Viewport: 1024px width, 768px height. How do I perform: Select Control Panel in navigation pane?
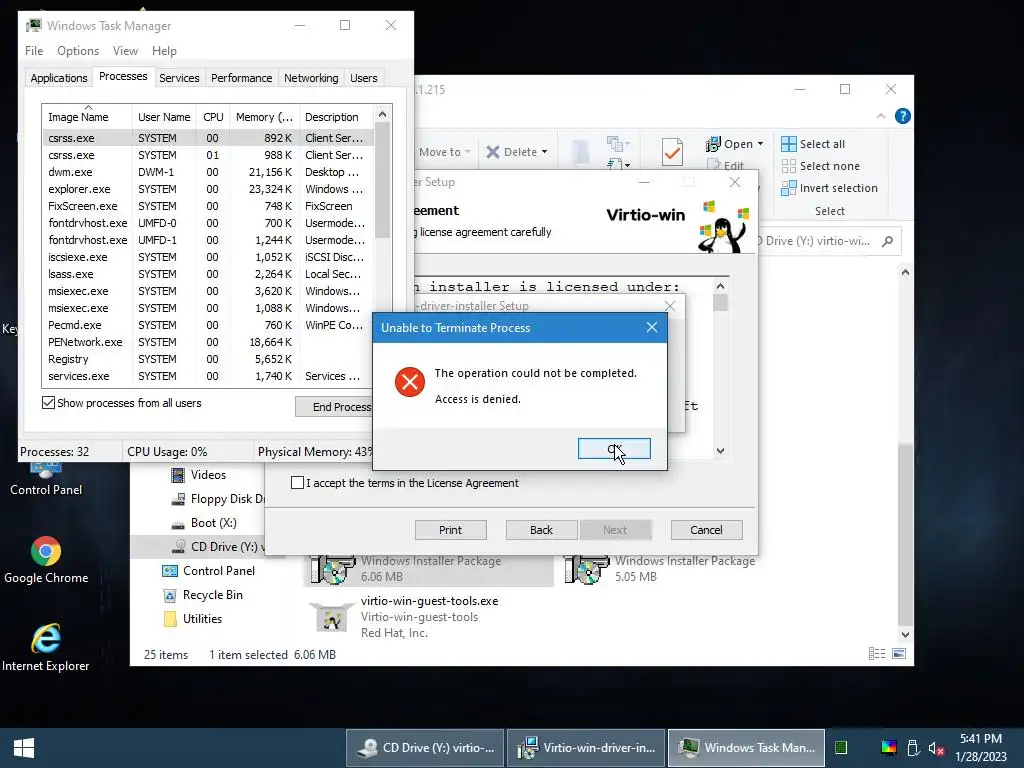click(x=209, y=571)
